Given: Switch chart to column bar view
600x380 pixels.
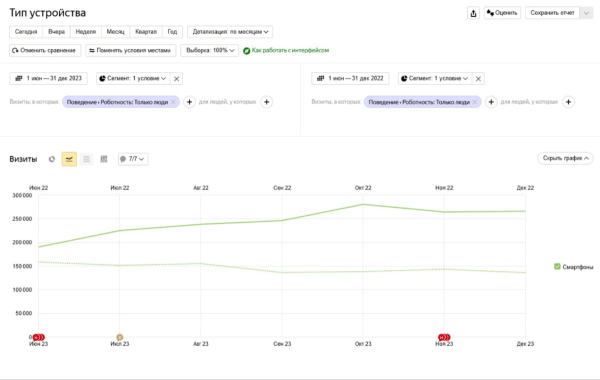Looking at the screenshot, I should click(x=104, y=159).
